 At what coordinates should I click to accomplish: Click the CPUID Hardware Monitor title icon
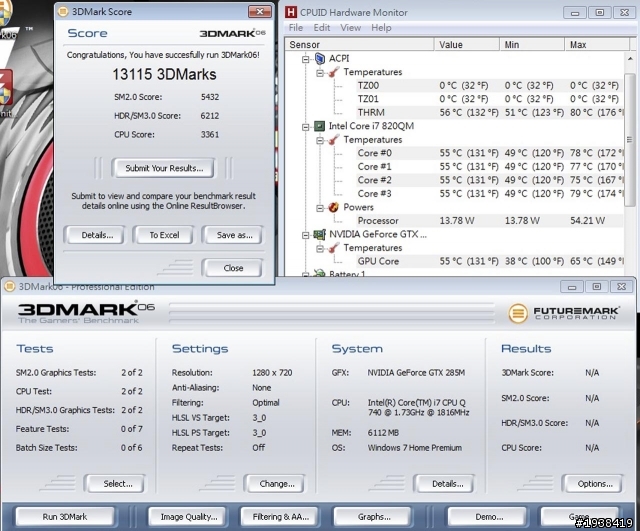[x=291, y=12]
